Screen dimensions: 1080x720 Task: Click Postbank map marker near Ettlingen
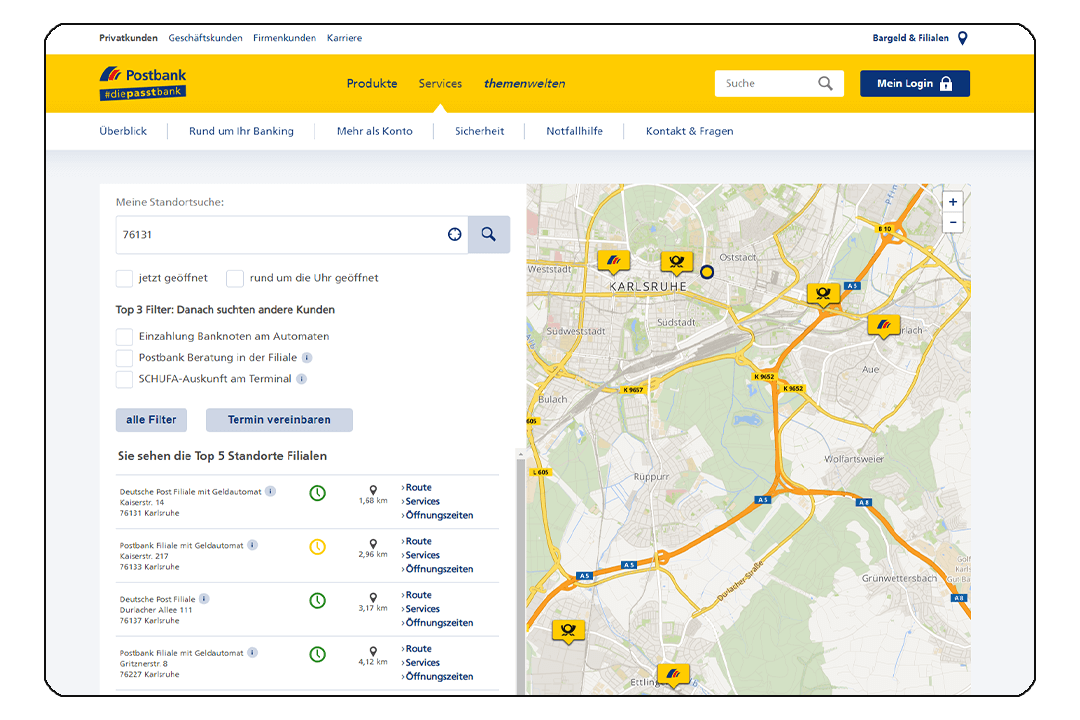[674, 675]
